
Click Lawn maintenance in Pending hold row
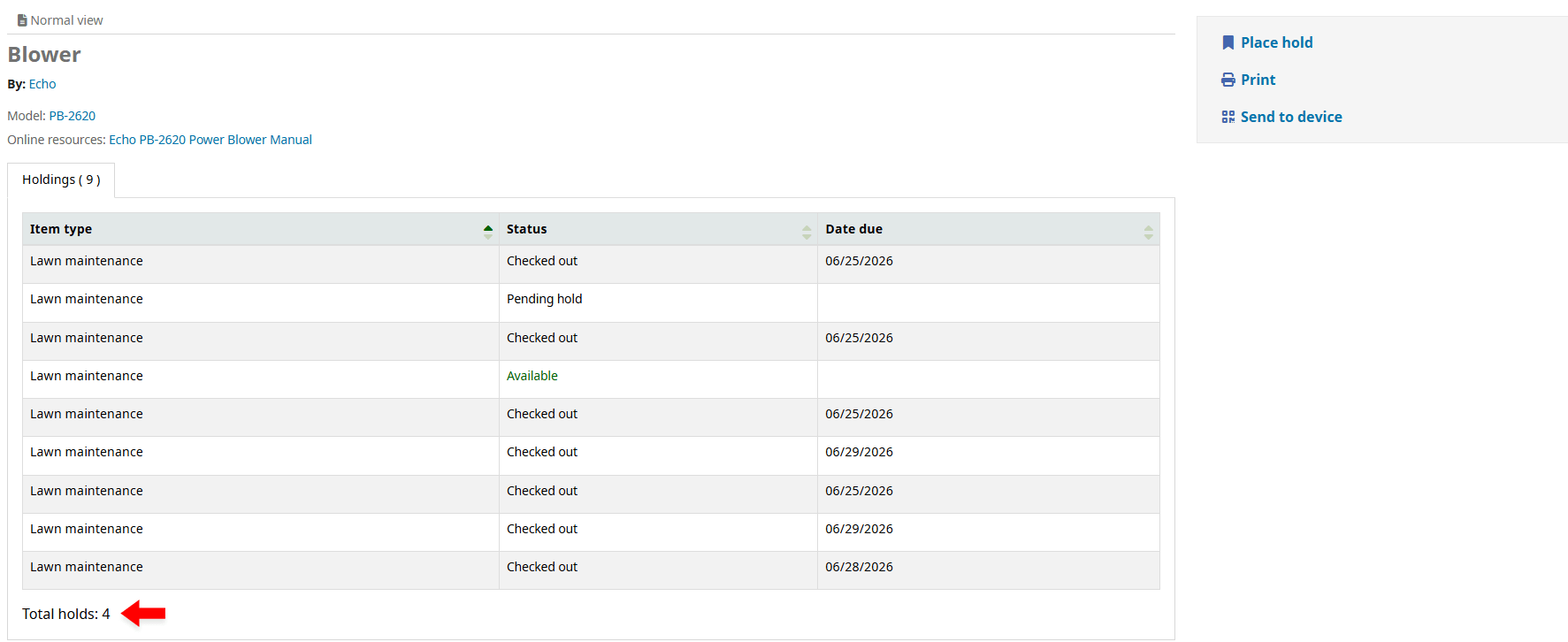87,299
